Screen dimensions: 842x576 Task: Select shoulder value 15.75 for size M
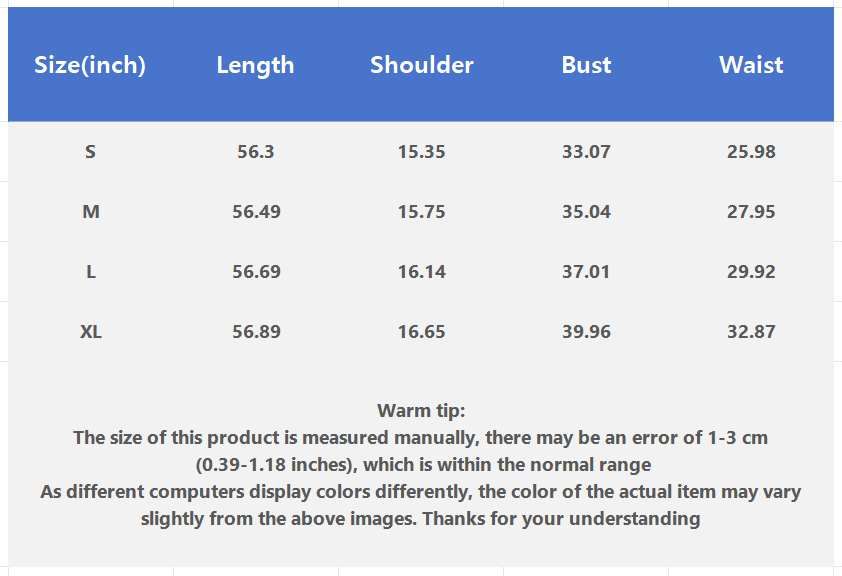coord(421,212)
